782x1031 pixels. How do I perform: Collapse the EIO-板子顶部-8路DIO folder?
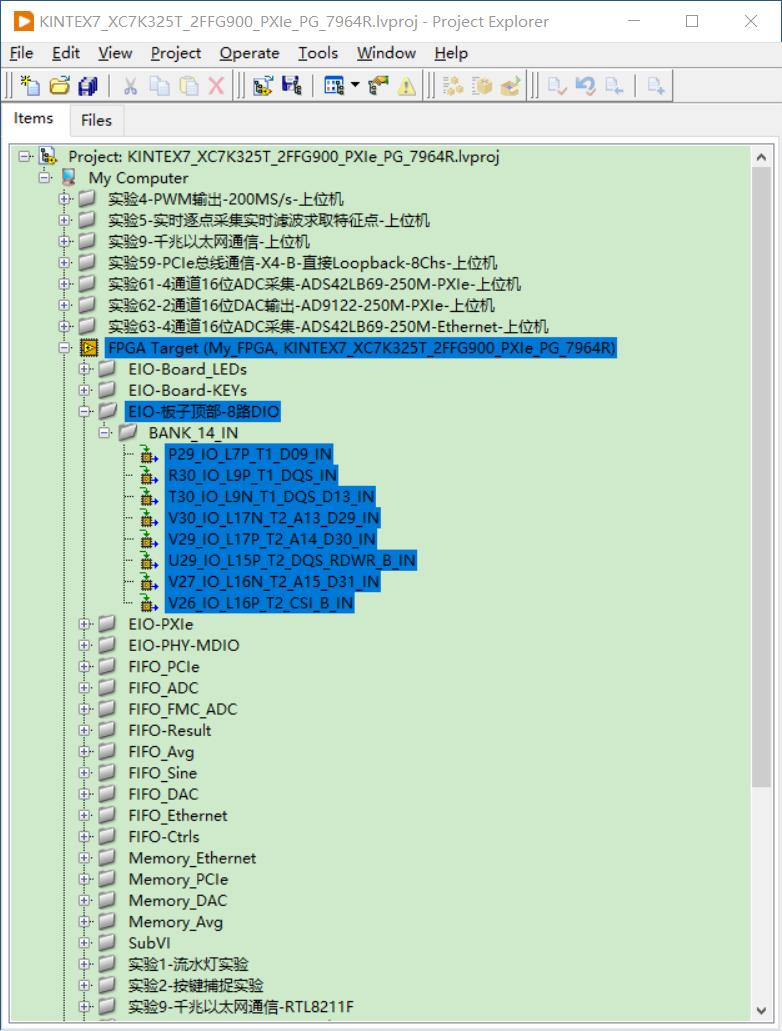click(84, 412)
